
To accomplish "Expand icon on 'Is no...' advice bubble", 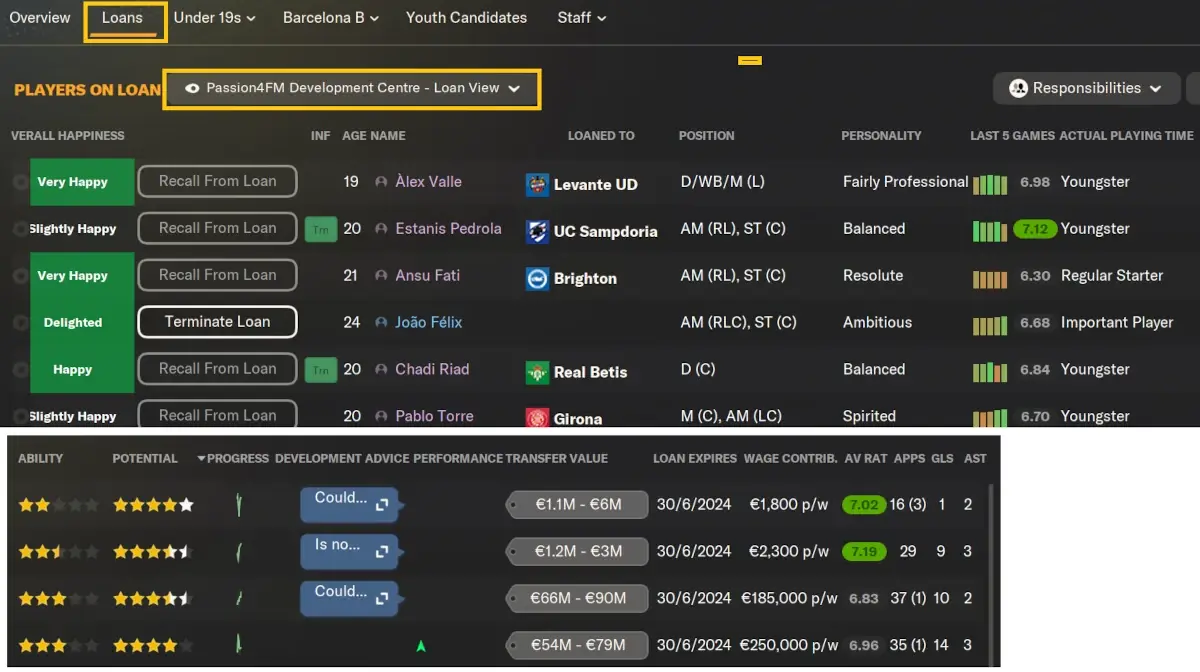I will tap(381, 552).
